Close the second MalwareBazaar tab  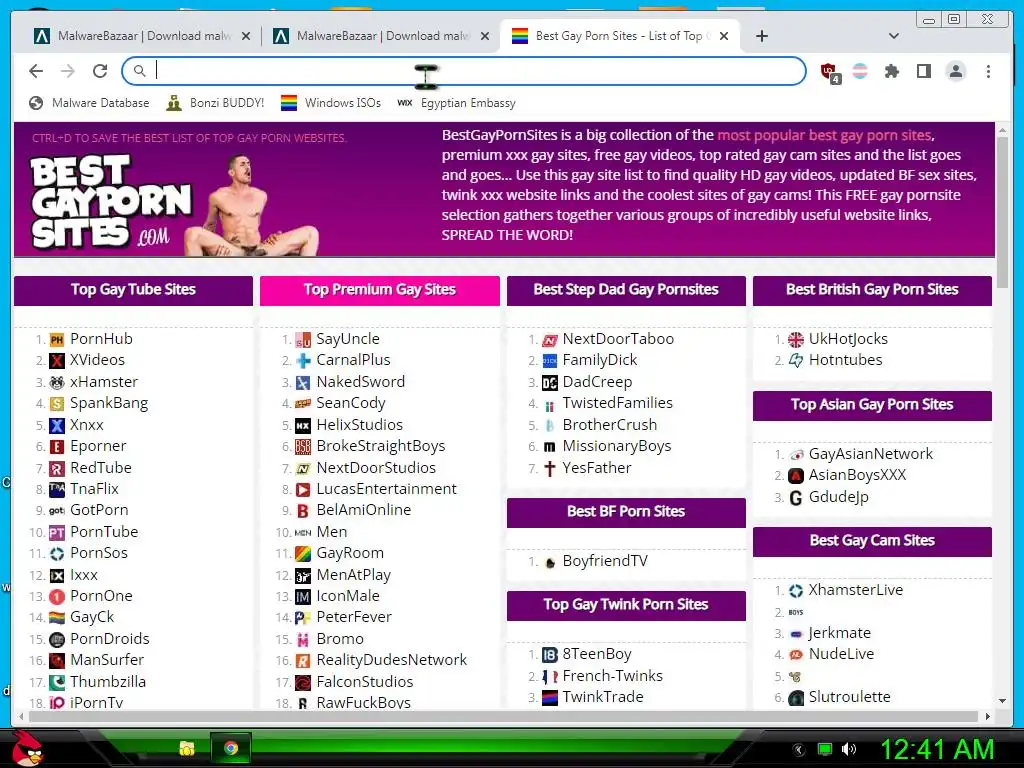485,36
